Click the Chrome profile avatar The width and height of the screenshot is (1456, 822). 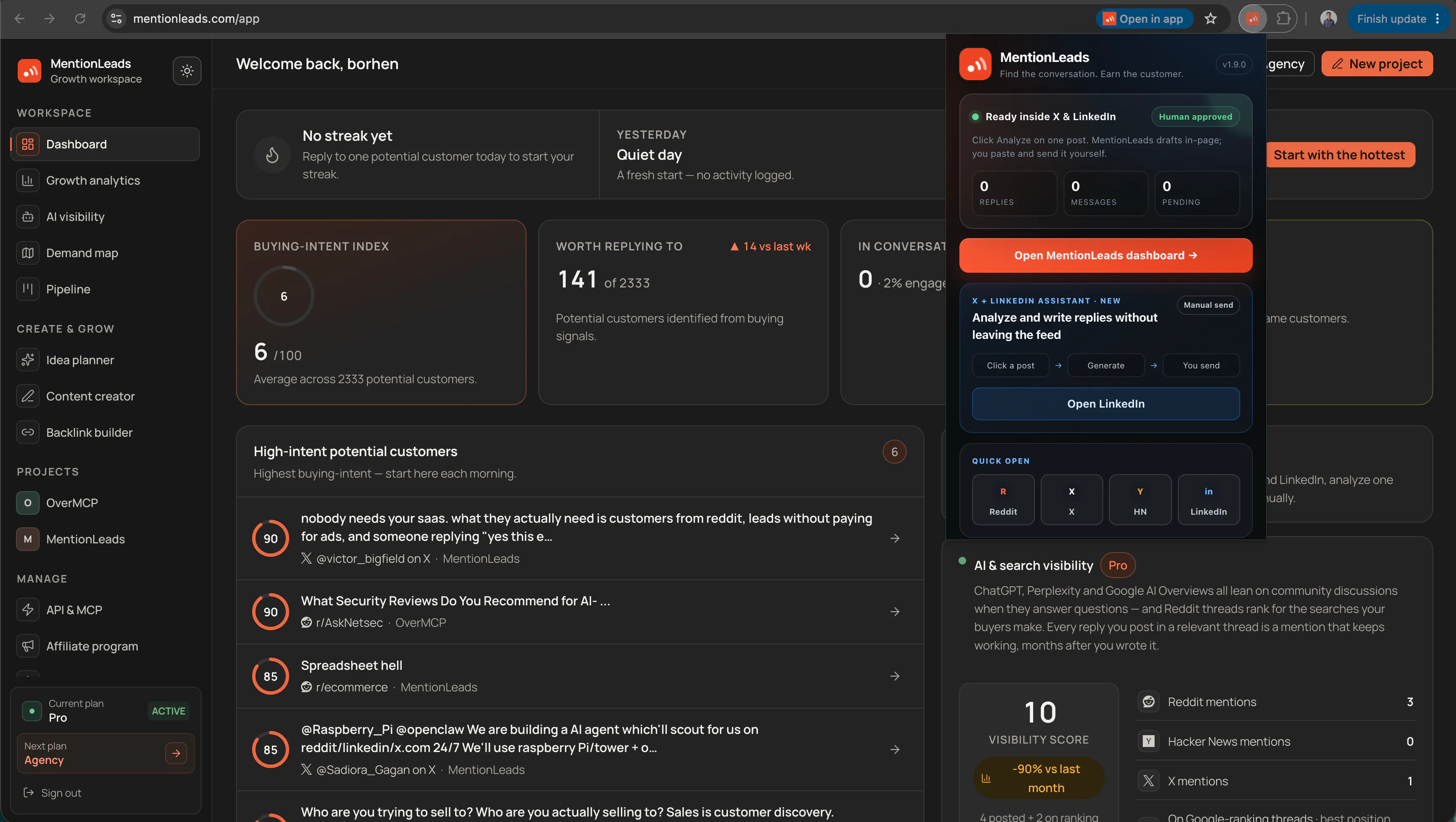click(x=1328, y=19)
